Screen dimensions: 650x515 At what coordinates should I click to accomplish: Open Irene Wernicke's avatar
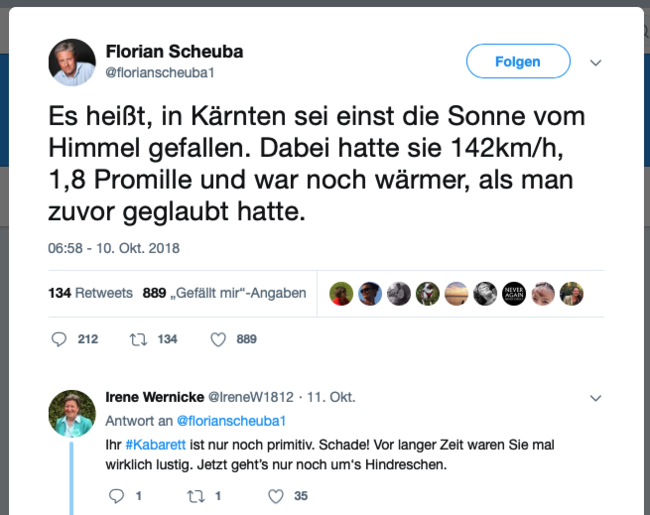(72, 413)
